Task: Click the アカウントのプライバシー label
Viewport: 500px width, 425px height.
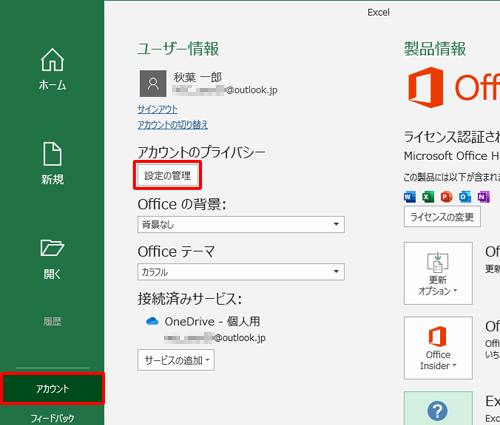Action: [201, 152]
